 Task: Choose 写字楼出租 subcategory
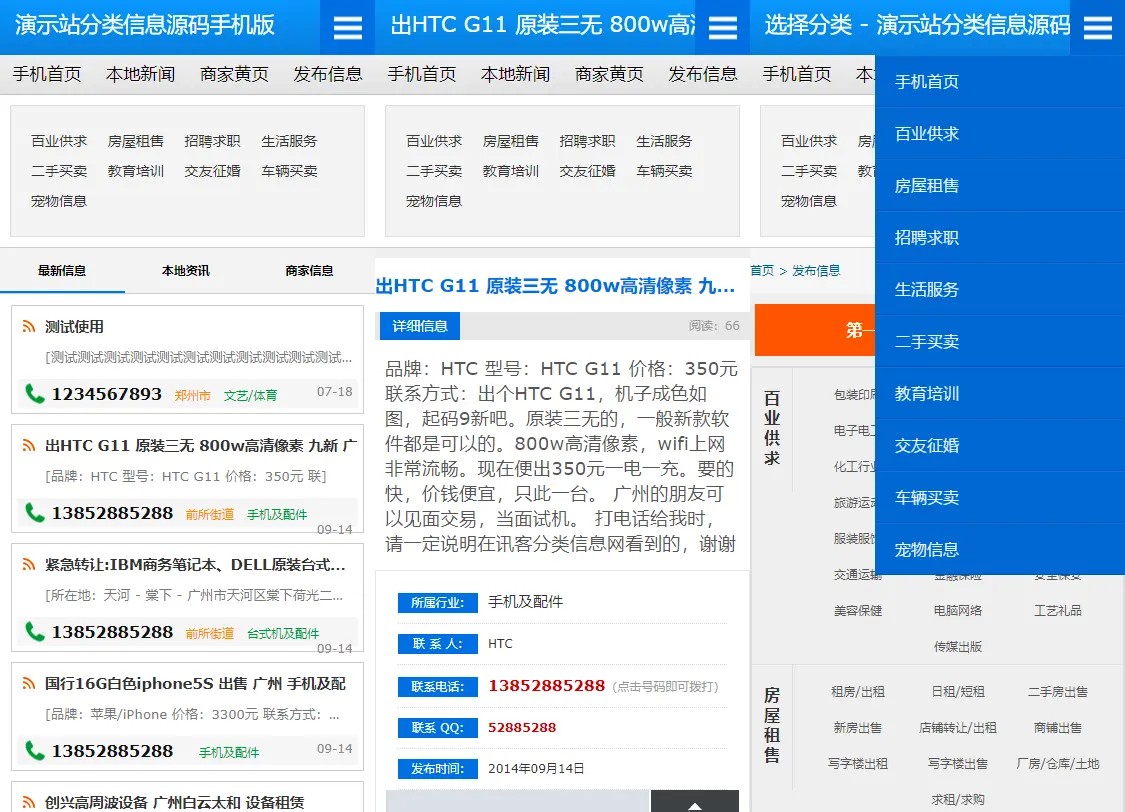click(858, 763)
